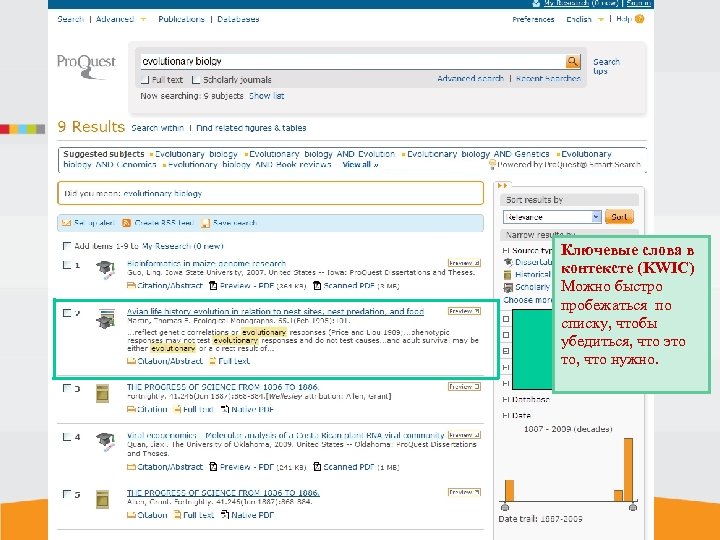Open Bioinformatics in maize genome research title
720x540 pixels.
pyautogui.click(x=206, y=264)
